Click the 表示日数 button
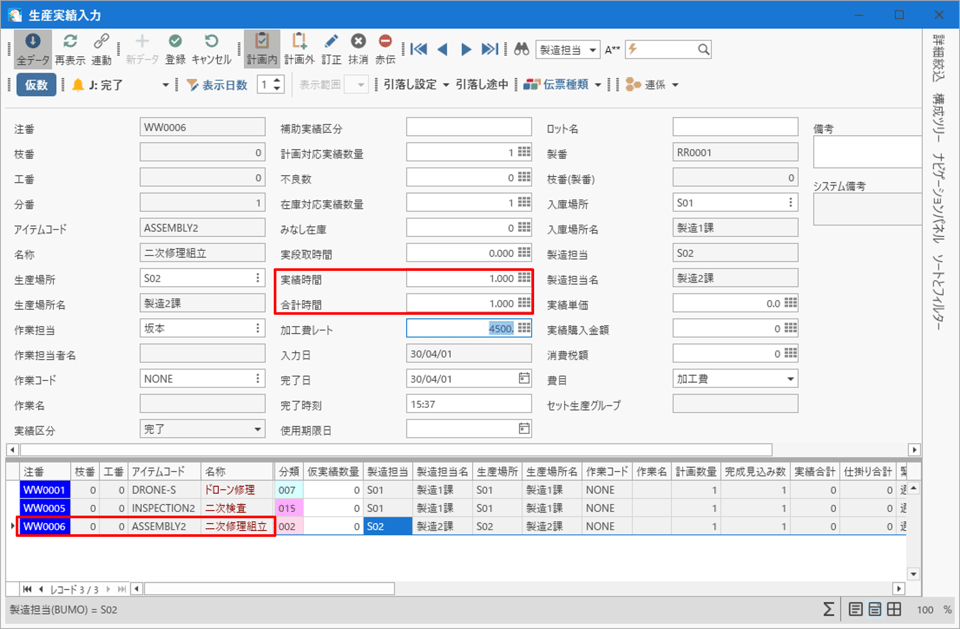 coord(217,85)
